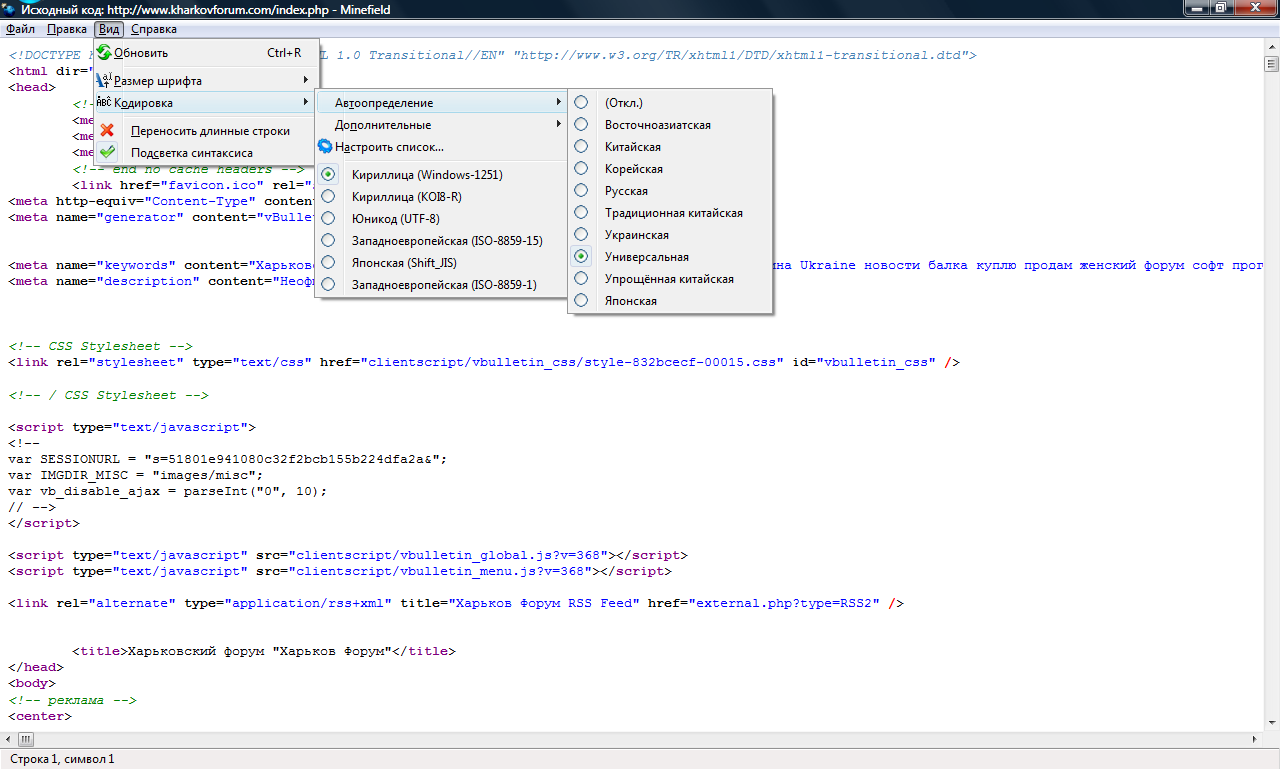Image resolution: width=1280 pixels, height=770 pixels.
Task: Click the CSS Stylesheet comment line
Action: 99,346
